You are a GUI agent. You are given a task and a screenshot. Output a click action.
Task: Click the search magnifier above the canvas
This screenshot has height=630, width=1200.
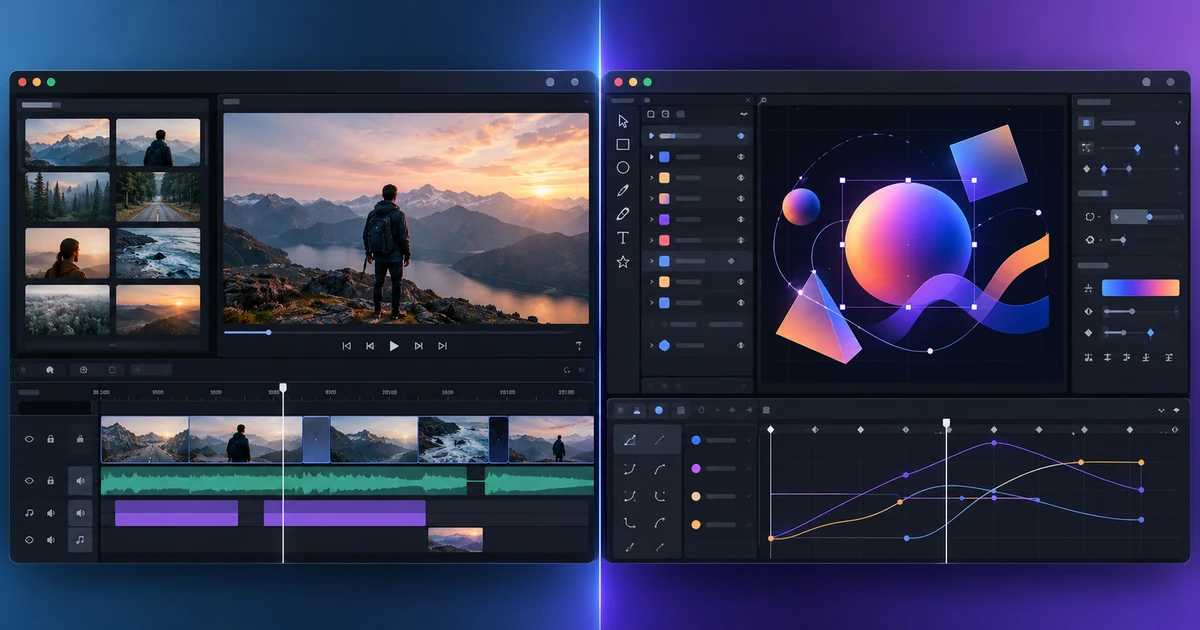click(763, 101)
